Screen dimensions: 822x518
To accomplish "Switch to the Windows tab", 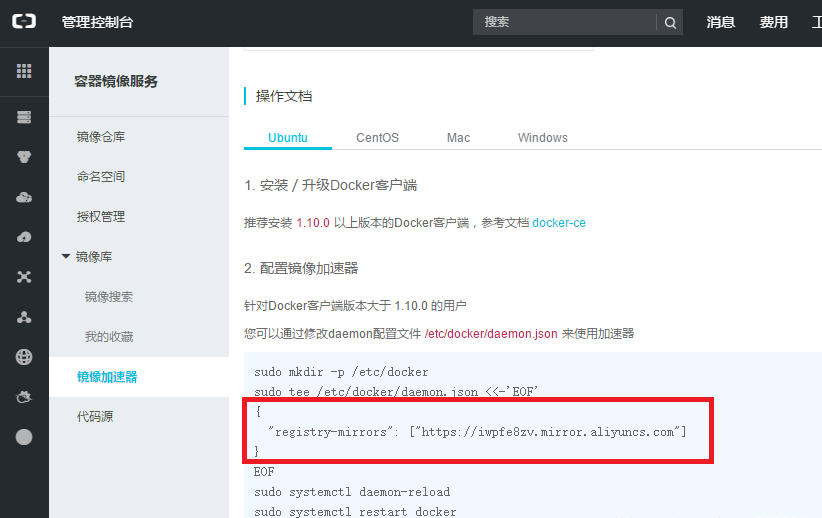I will tap(543, 138).
